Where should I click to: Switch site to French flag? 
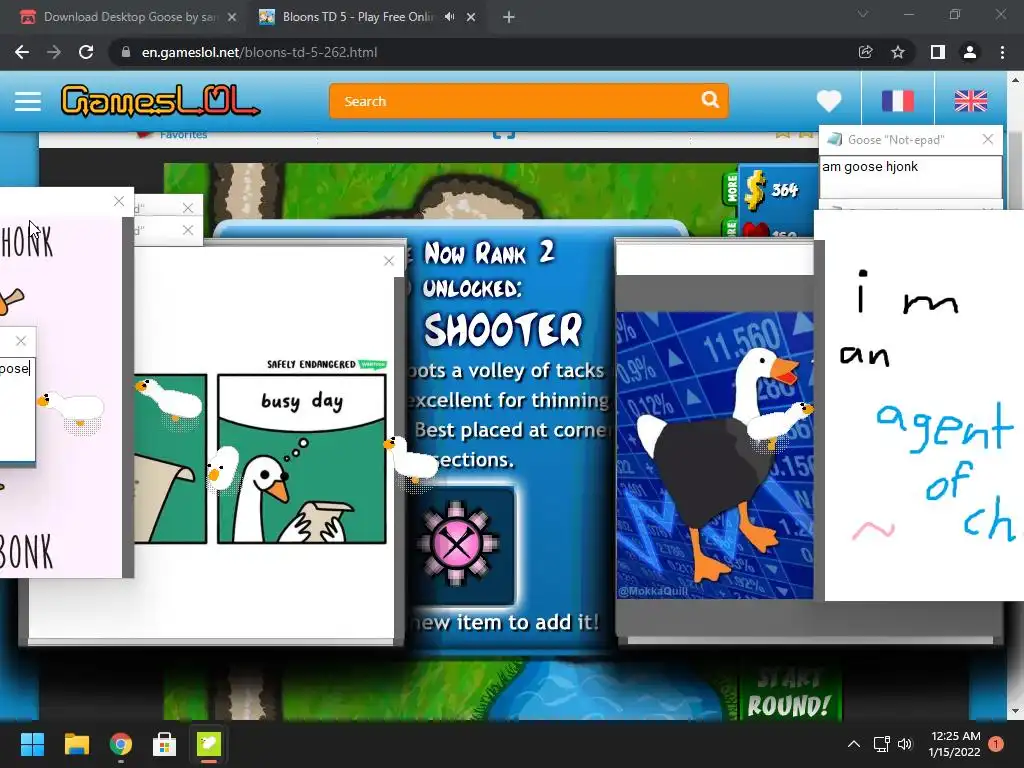pos(898,101)
